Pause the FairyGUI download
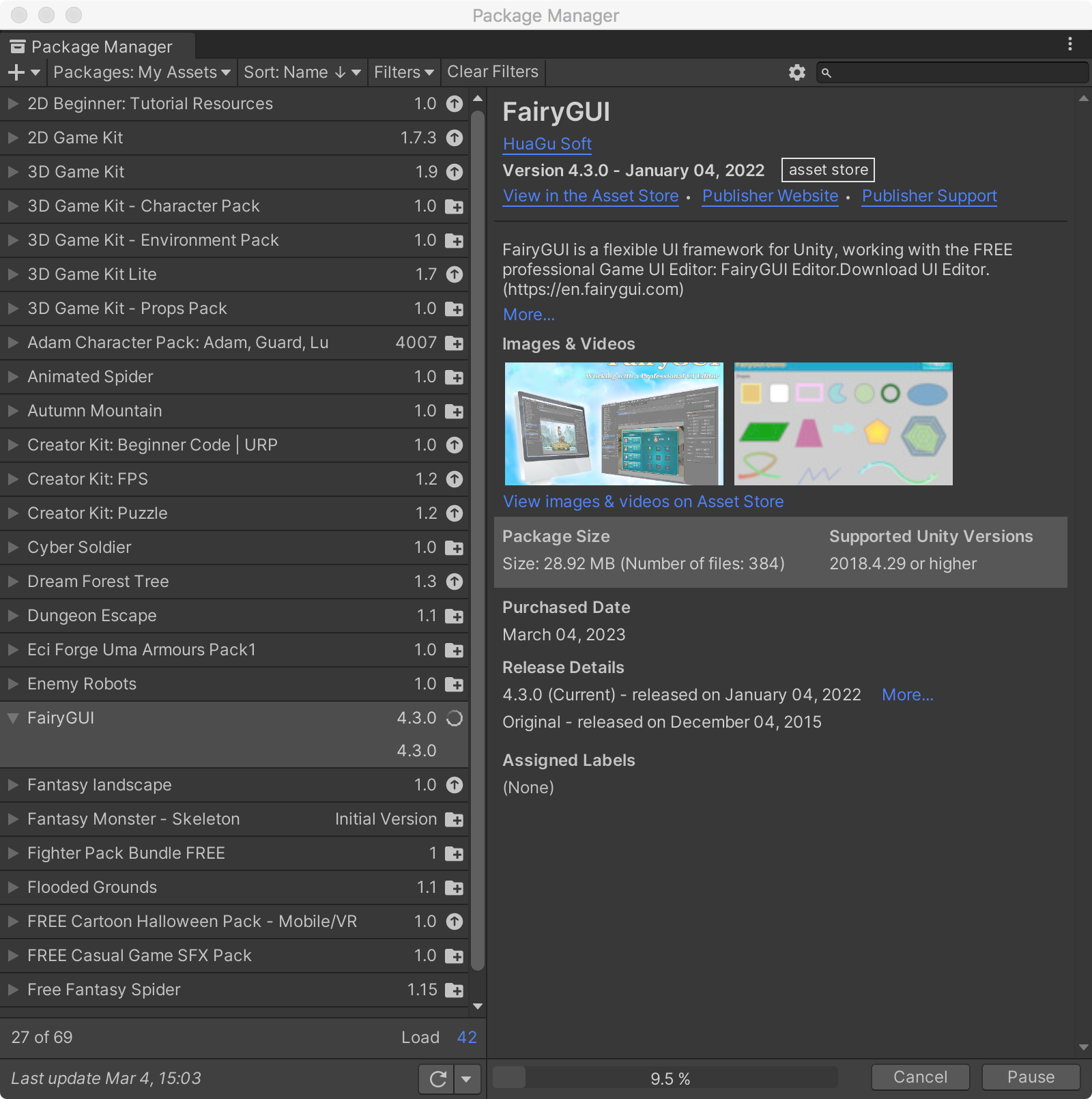The height and width of the screenshot is (1099, 1092). (x=1031, y=1077)
